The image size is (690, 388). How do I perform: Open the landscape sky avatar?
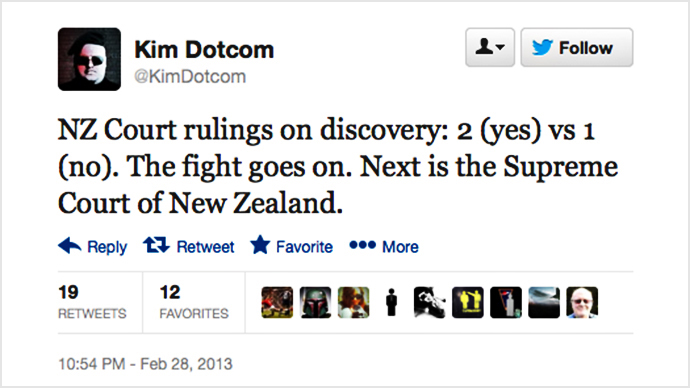coord(544,303)
